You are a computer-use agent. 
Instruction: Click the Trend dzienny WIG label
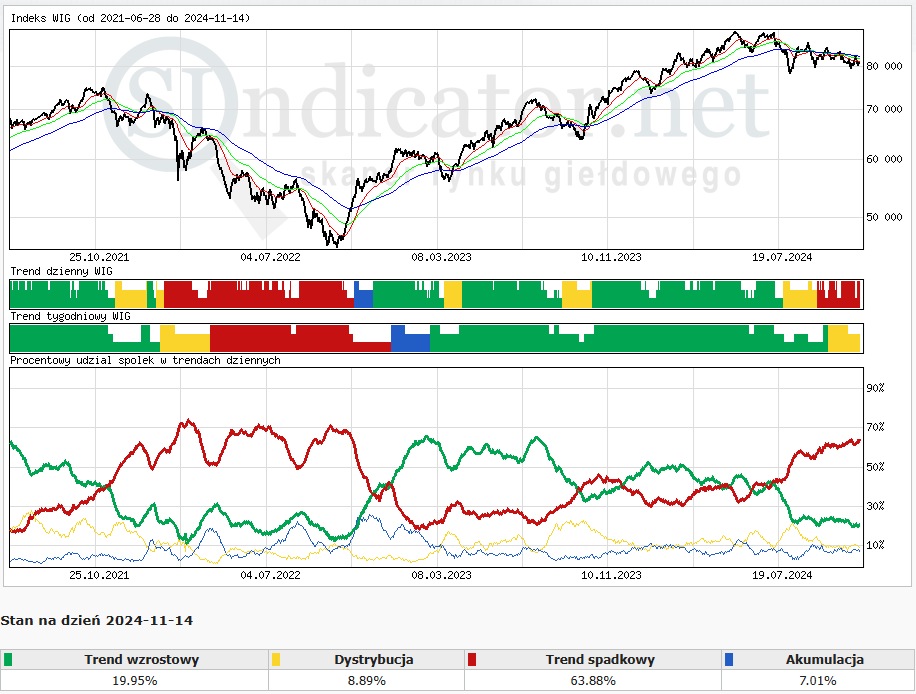pyautogui.click(x=62, y=271)
